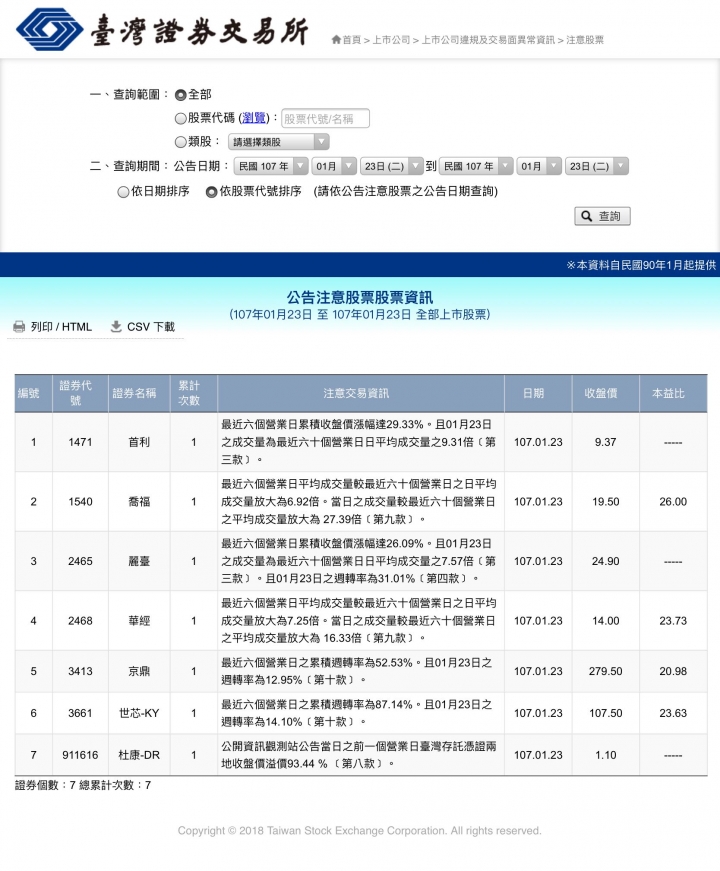Open the 請選擇類股 category dropdown

click(278, 142)
